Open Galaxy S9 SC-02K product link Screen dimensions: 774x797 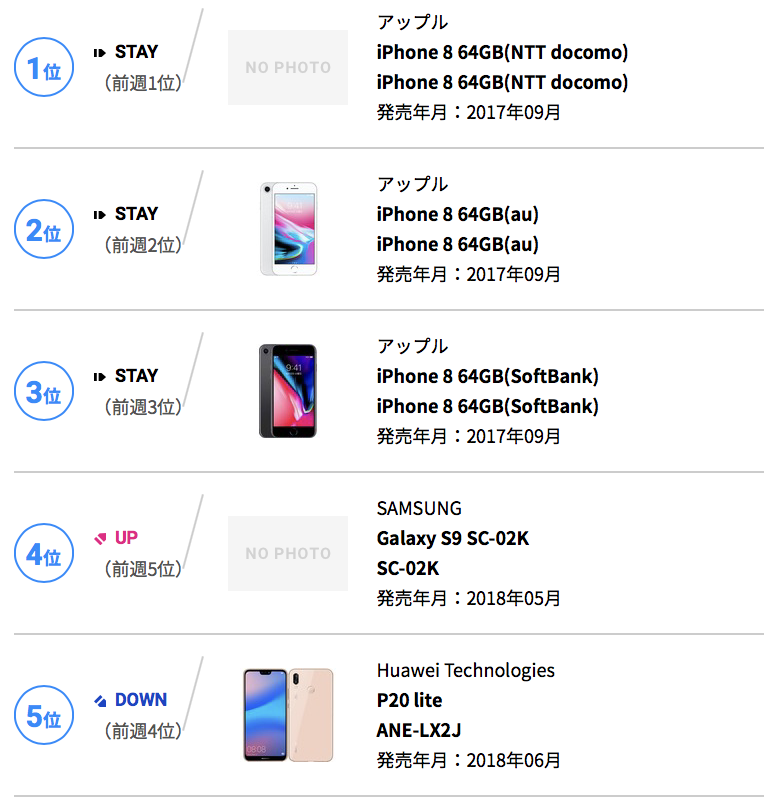tap(453, 538)
